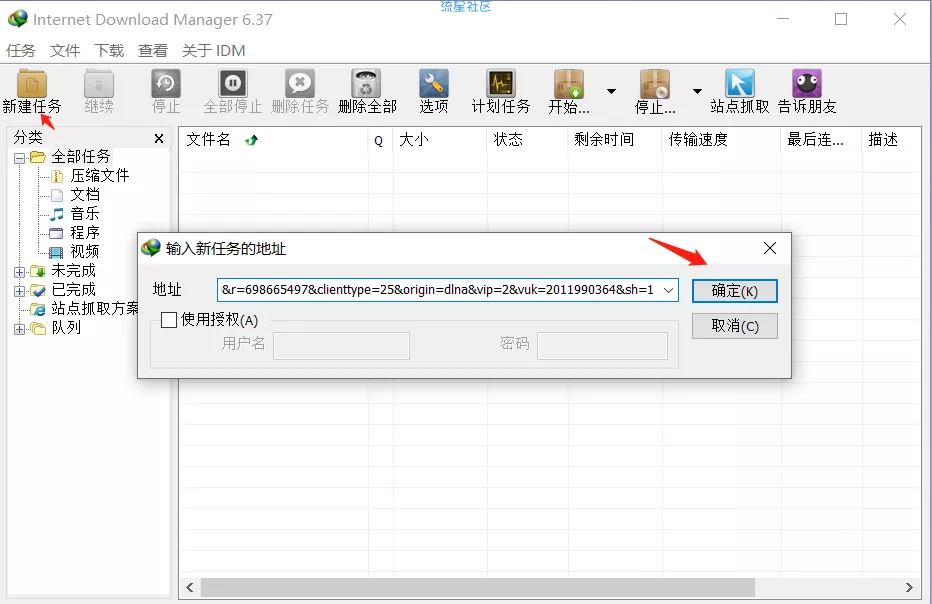This screenshot has width=932, height=604.
Task: Click the horizontal scrollbar thumb
Action: [x=478, y=587]
